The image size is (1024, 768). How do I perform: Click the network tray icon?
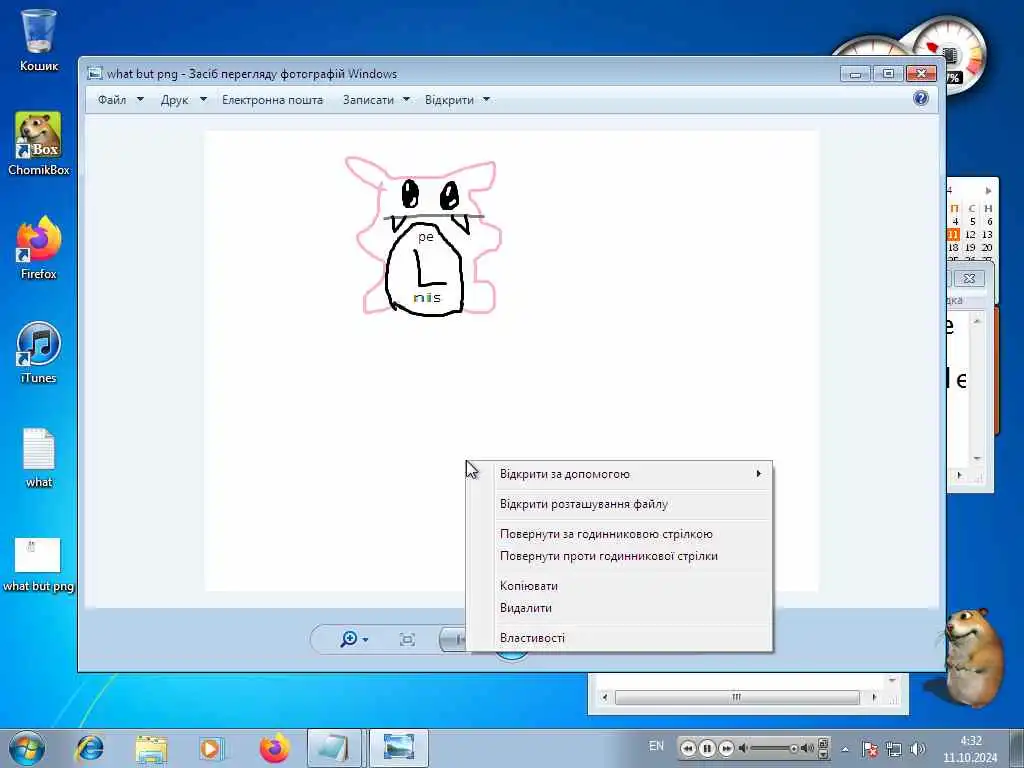pyautogui.click(x=894, y=749)
